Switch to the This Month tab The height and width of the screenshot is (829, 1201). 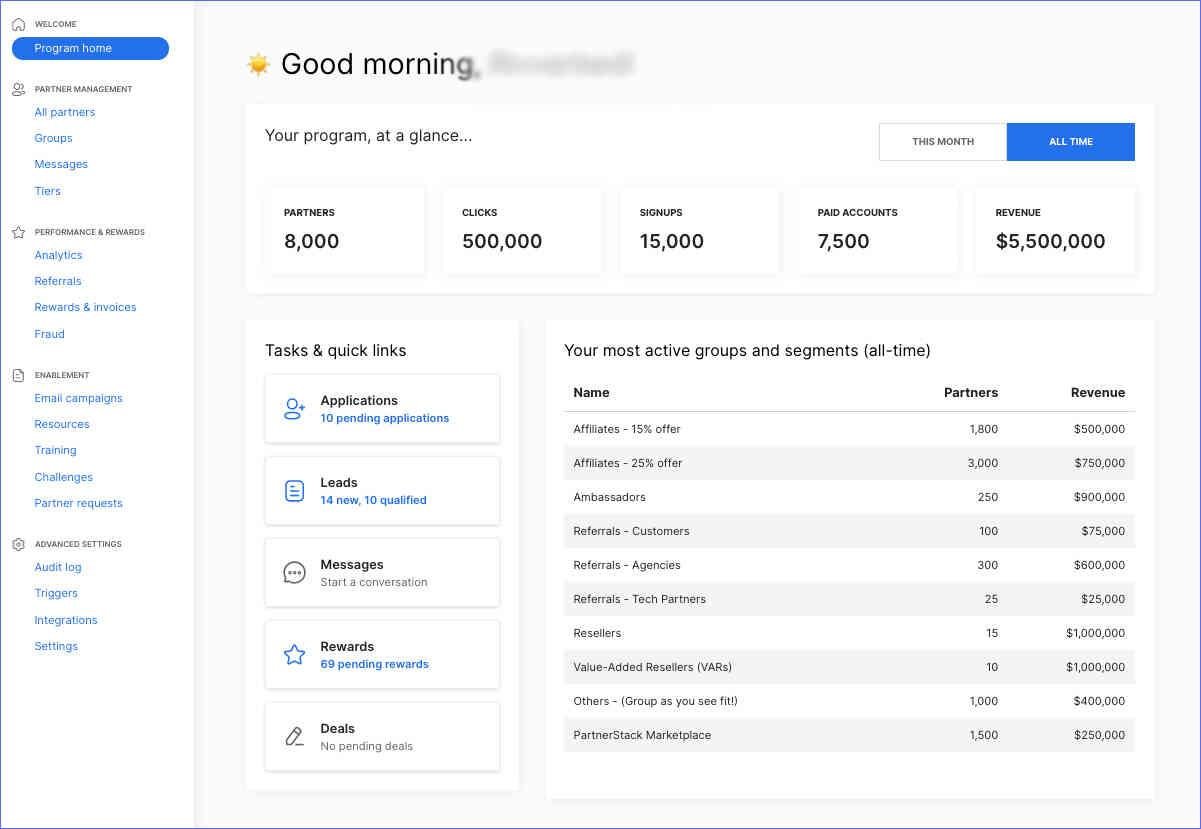941,141
